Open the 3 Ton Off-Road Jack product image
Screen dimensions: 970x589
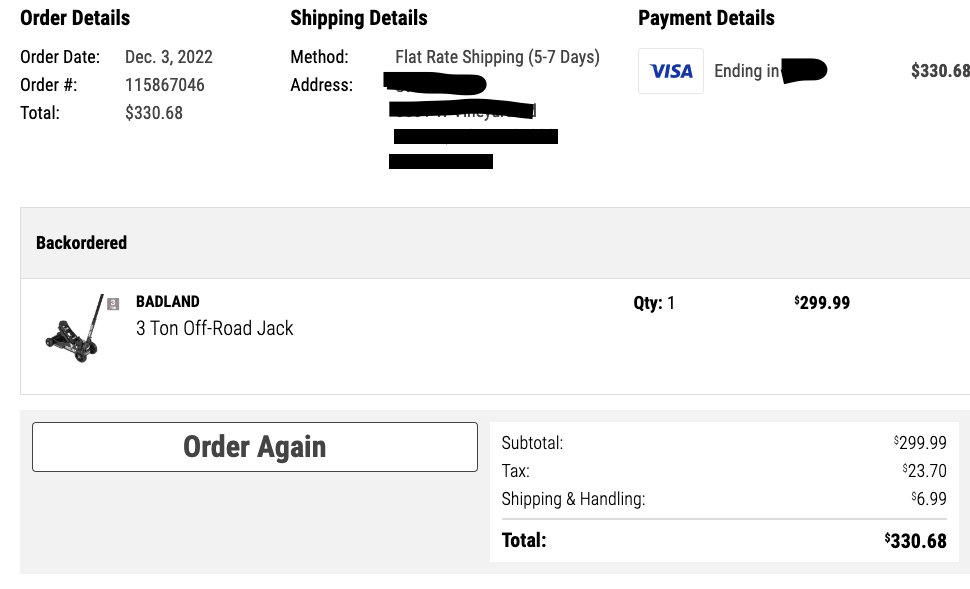(74, 328)
